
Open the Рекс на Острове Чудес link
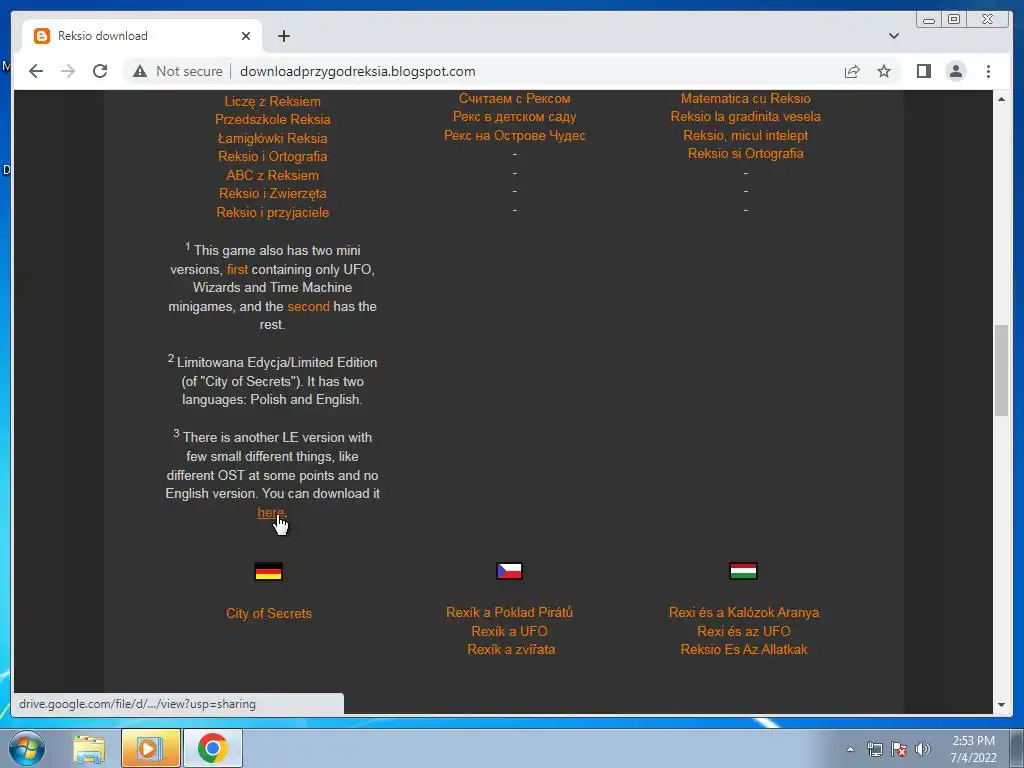coord(515,136)
